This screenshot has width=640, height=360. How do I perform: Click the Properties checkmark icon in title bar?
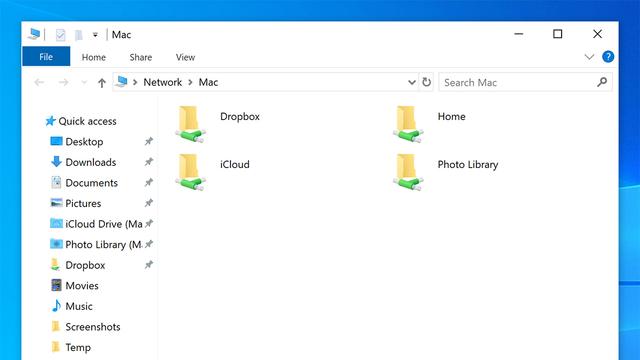[x=60, y=35]
